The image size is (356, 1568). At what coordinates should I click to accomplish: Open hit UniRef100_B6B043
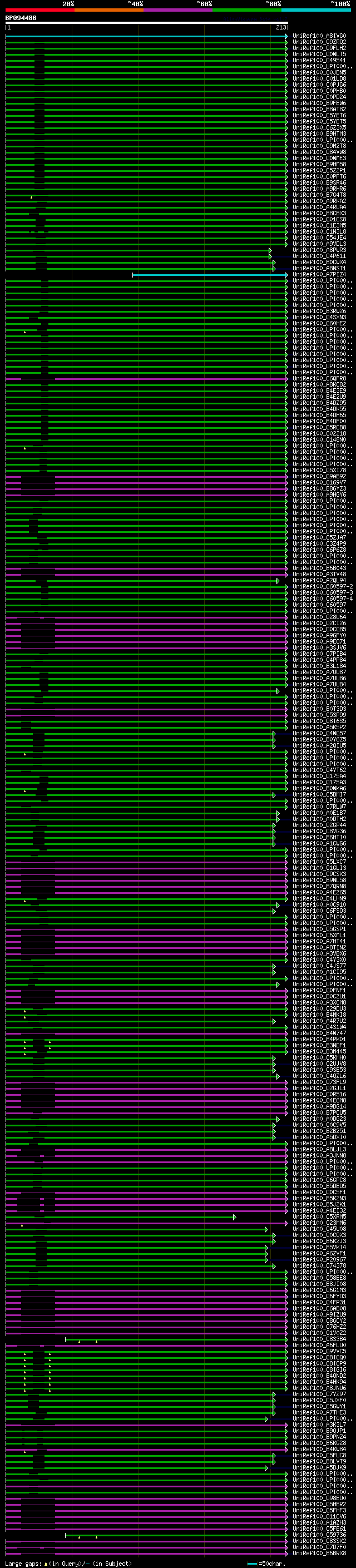pyautogui.click(x=319, y=568)
